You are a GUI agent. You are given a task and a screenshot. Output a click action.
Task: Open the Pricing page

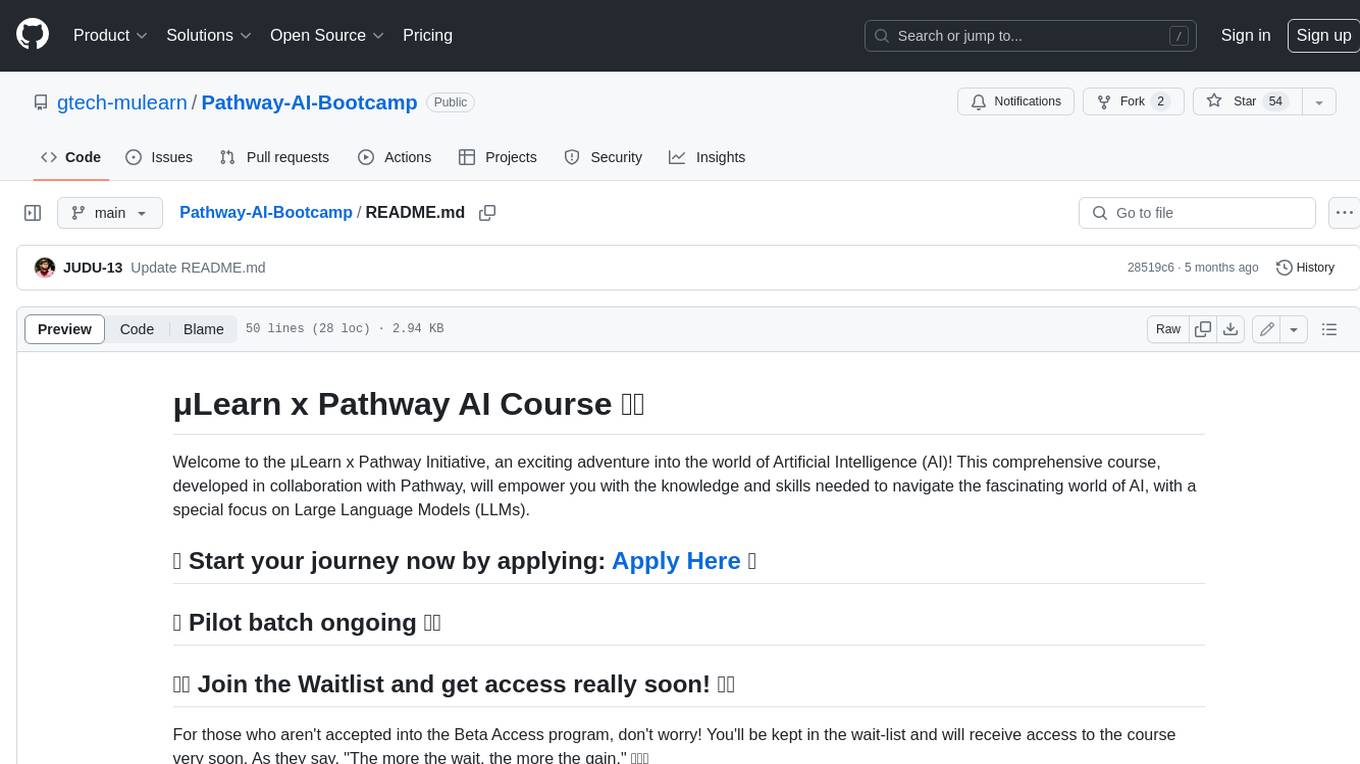(427, 35)
